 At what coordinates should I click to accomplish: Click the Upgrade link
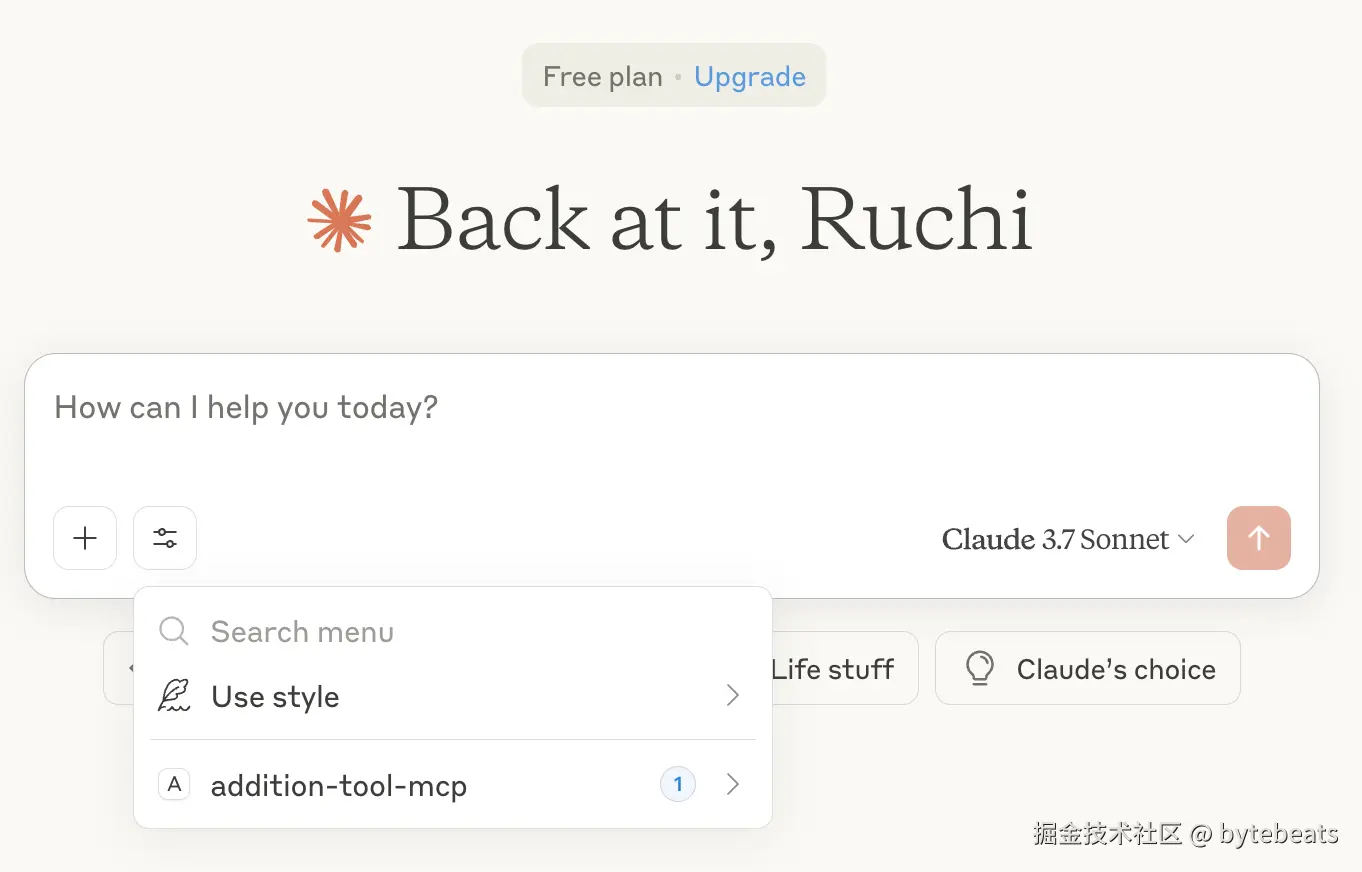[x=750, y=77]
